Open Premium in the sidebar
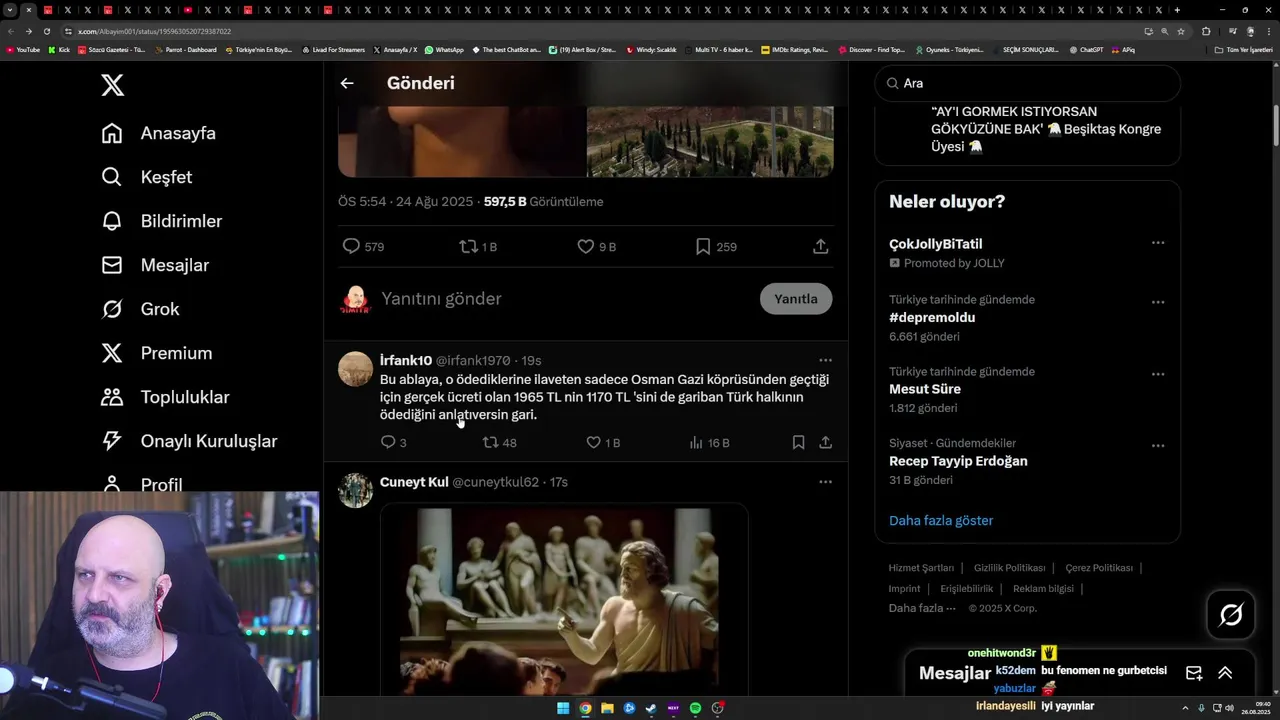The width and height of the screenshot is (1280, 720). click(157, 353)
